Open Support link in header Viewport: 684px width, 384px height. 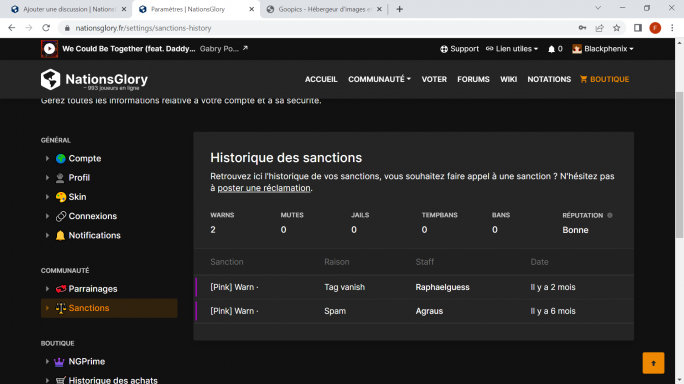[459, 49]
